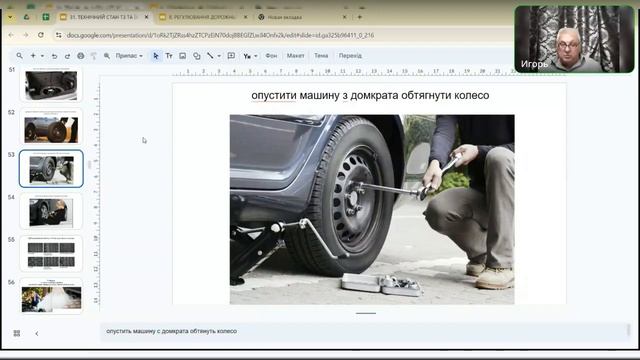Redo the last action
This screenshot has width=640, height=360.
(67, 56)
